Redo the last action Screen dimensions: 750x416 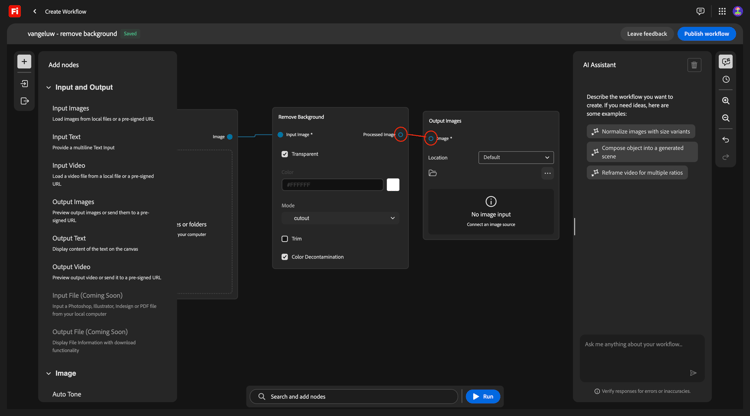(726, 157)
